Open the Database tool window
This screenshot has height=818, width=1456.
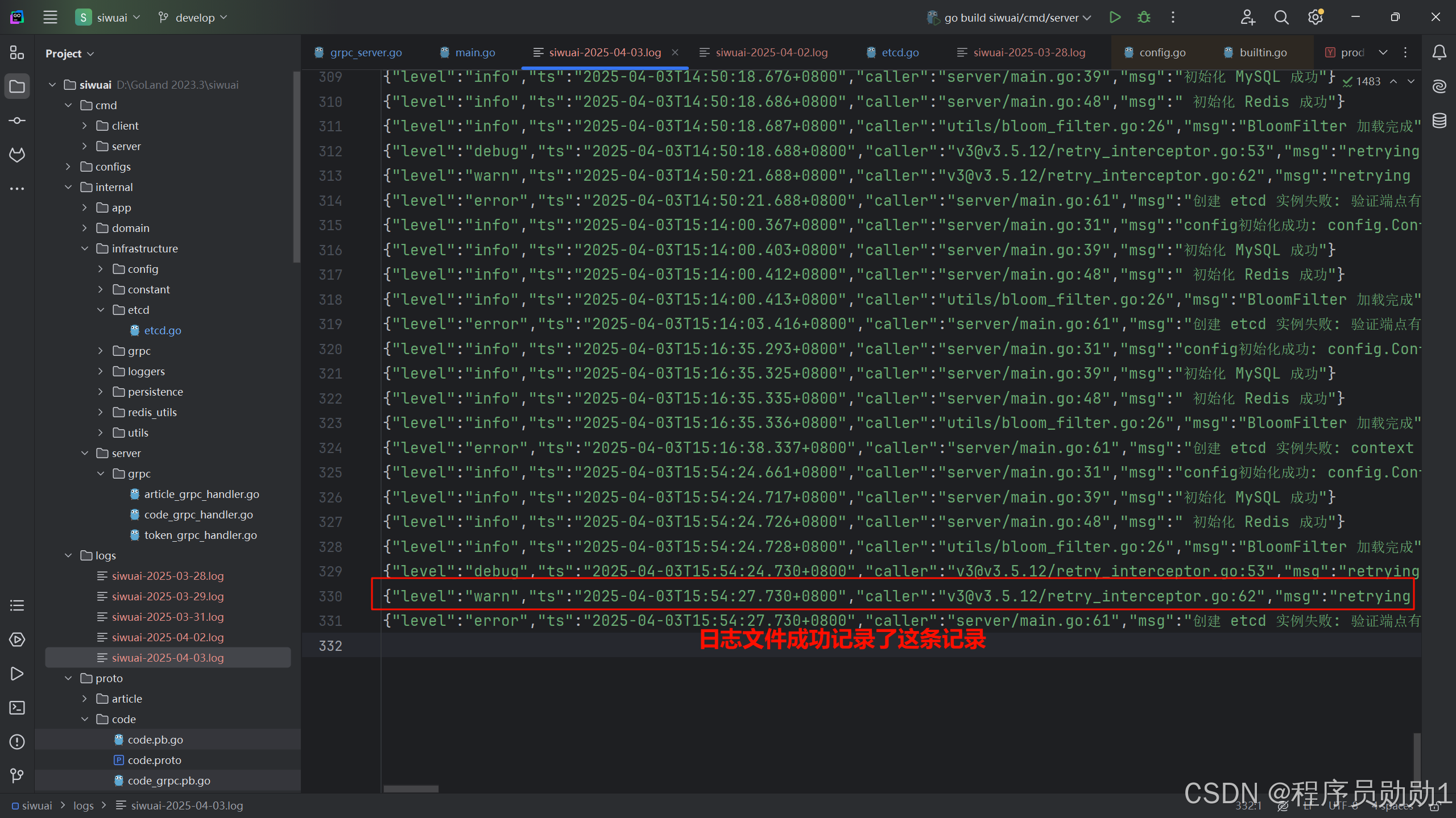tap(1440, 121)
